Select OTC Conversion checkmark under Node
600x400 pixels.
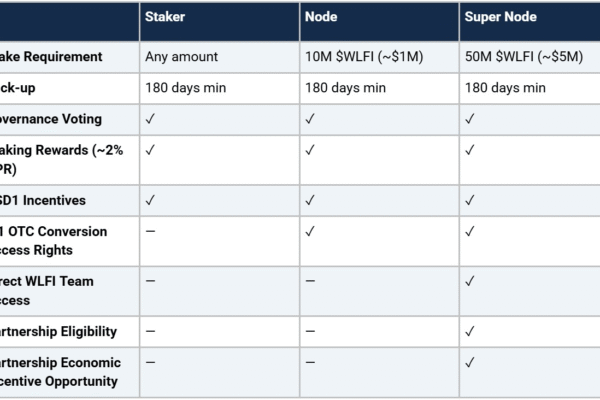point(310,231)
